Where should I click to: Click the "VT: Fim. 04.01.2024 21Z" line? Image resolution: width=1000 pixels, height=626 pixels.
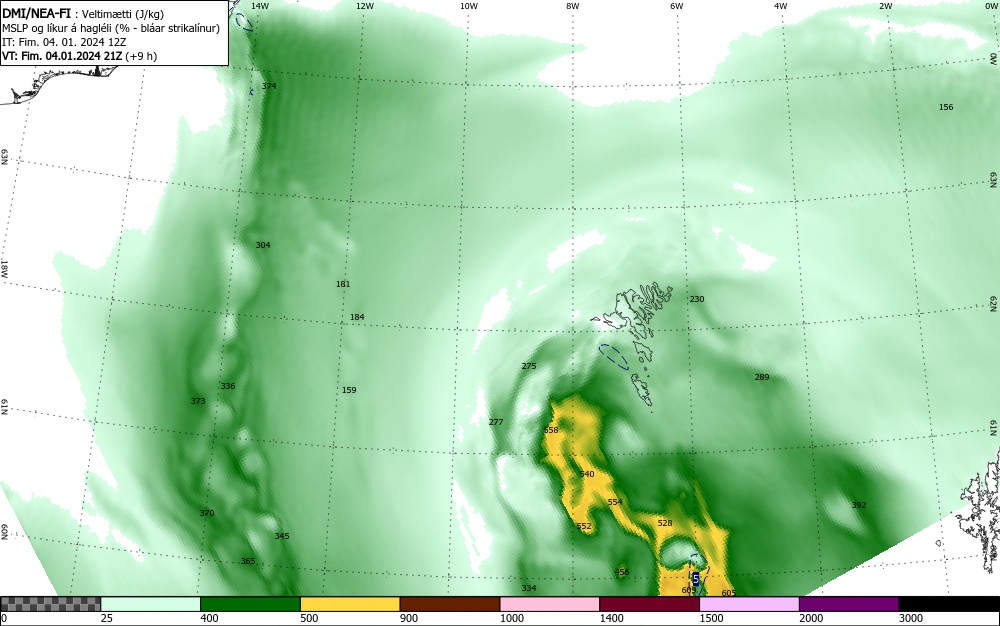(61, 56)
